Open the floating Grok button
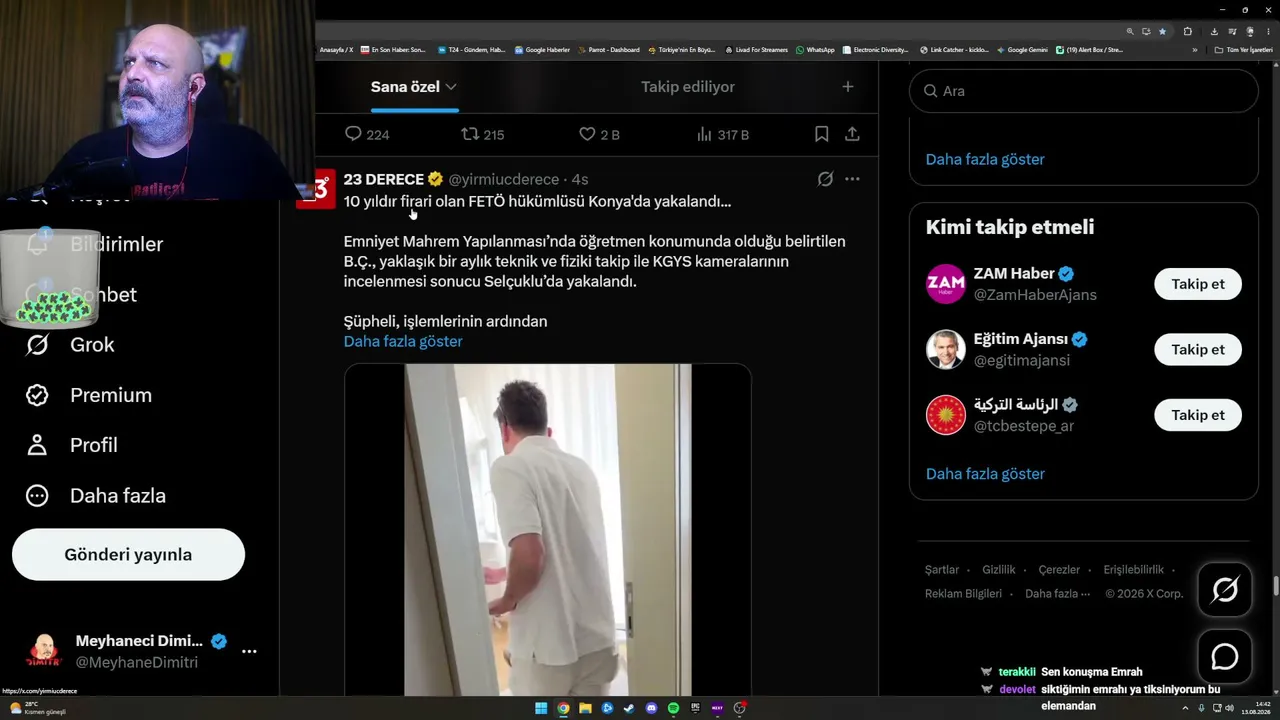Viewport: 1280px width, 720px height. coord(1225,590)
